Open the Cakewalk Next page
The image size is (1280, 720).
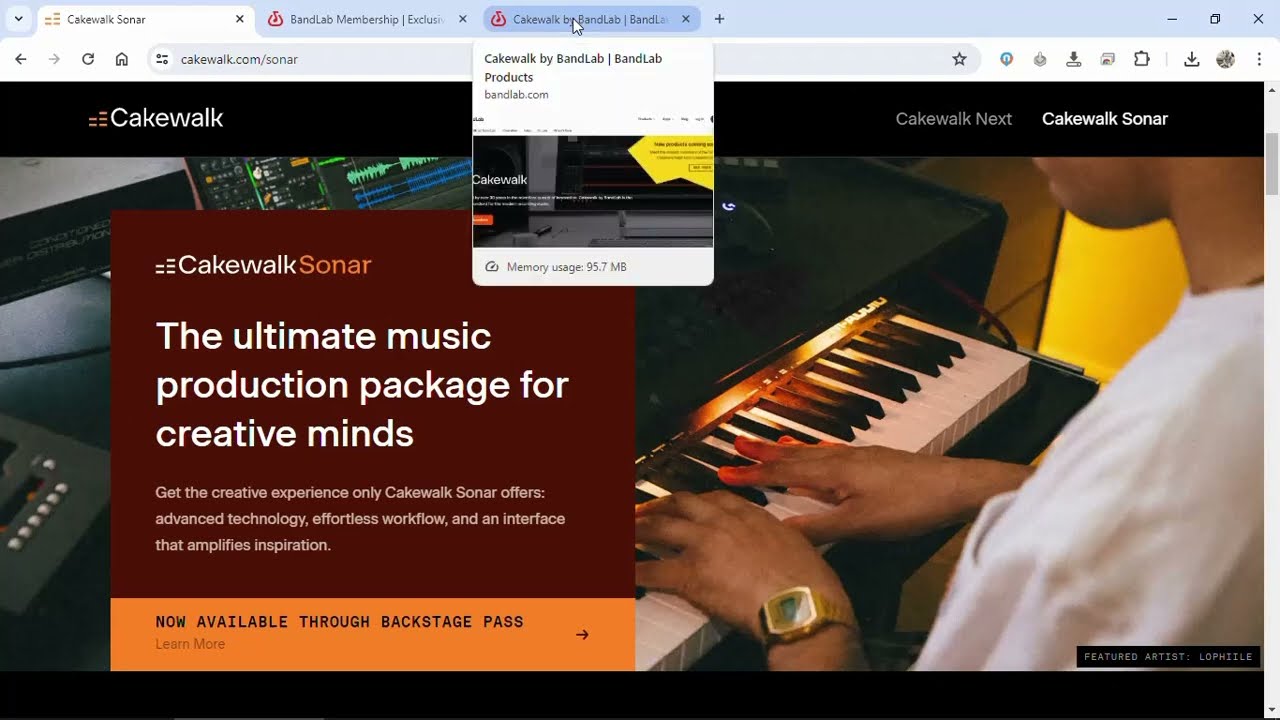954,118
